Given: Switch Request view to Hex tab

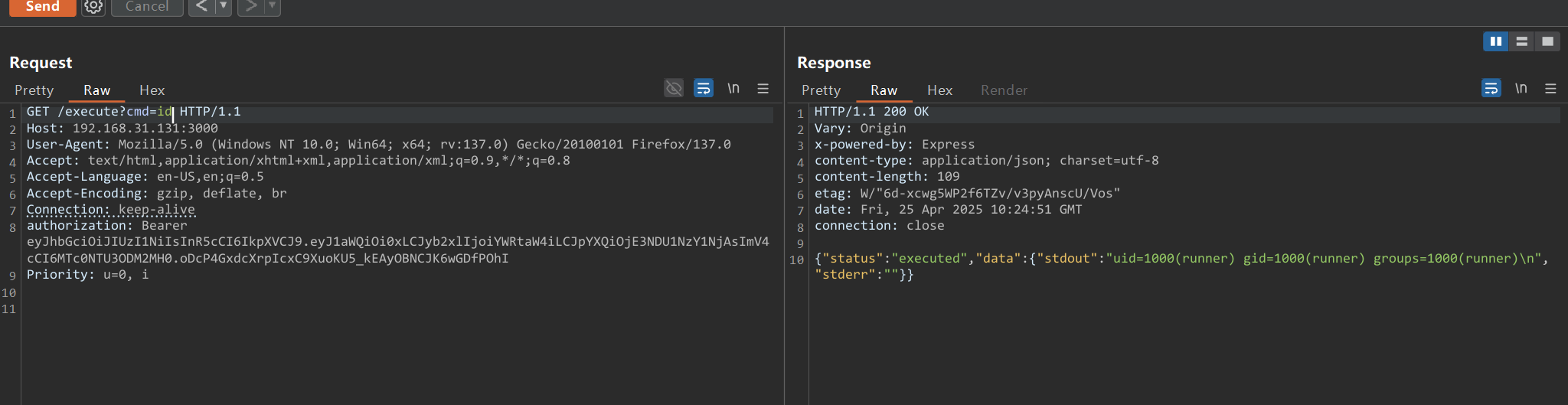Looking at the screenshot, I should point(152,90).
